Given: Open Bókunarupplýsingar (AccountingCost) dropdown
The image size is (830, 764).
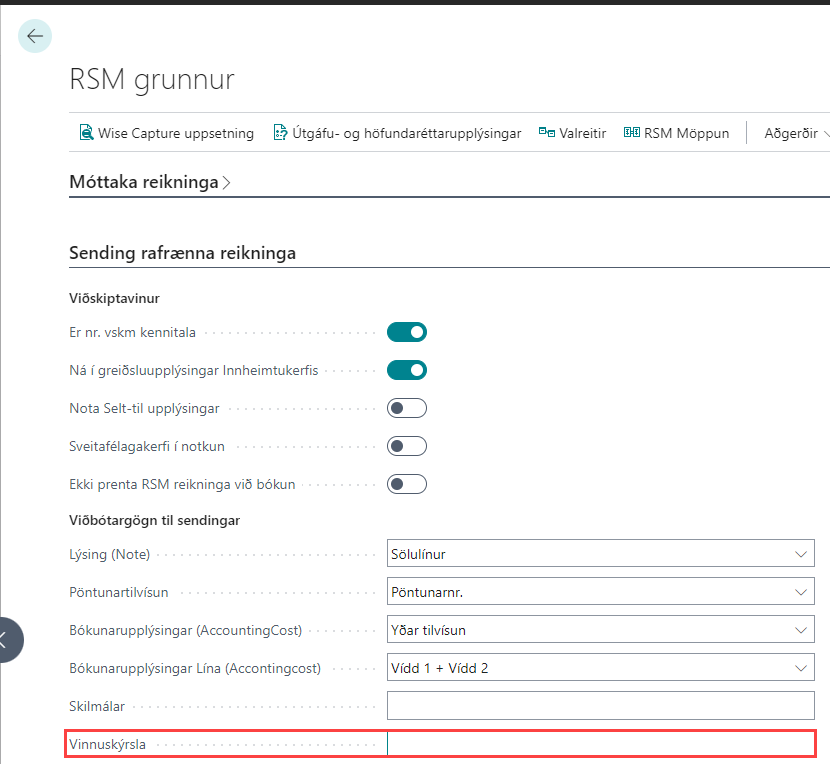Looking at the screenshot, I should 600,630.
